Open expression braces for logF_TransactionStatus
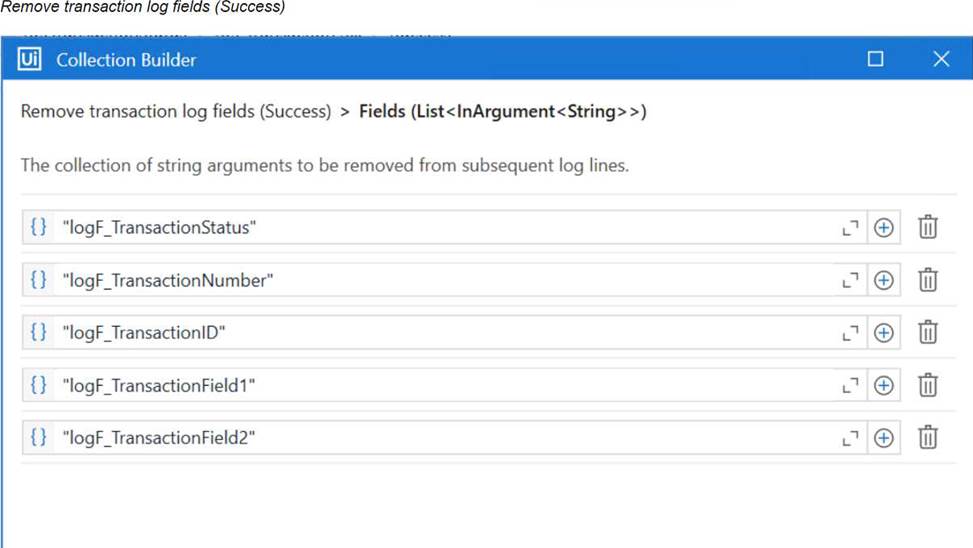The height and width of the screenshot is (548, 973). [x=38, y=227]
